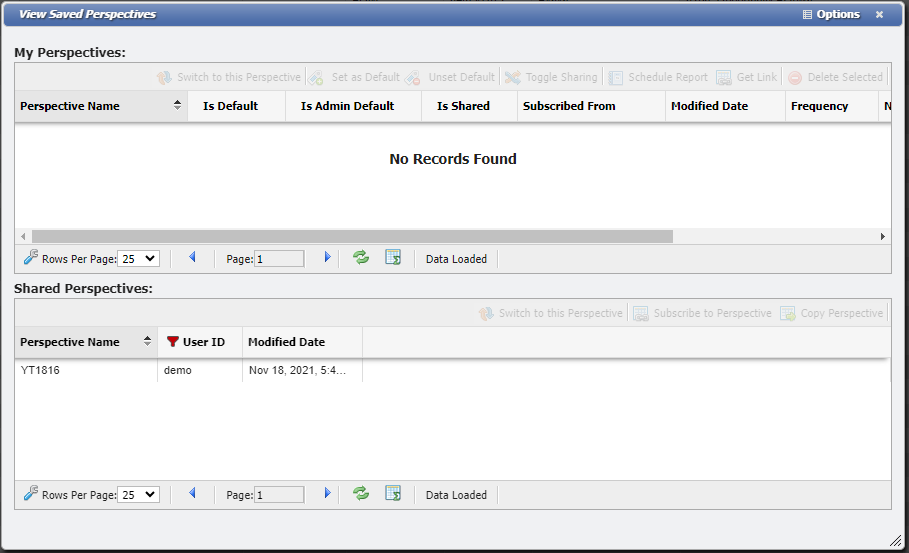The image size is (909, 553).
Task: Click refresh icon in Shared Perspectives pager
Action: [361, 494]
